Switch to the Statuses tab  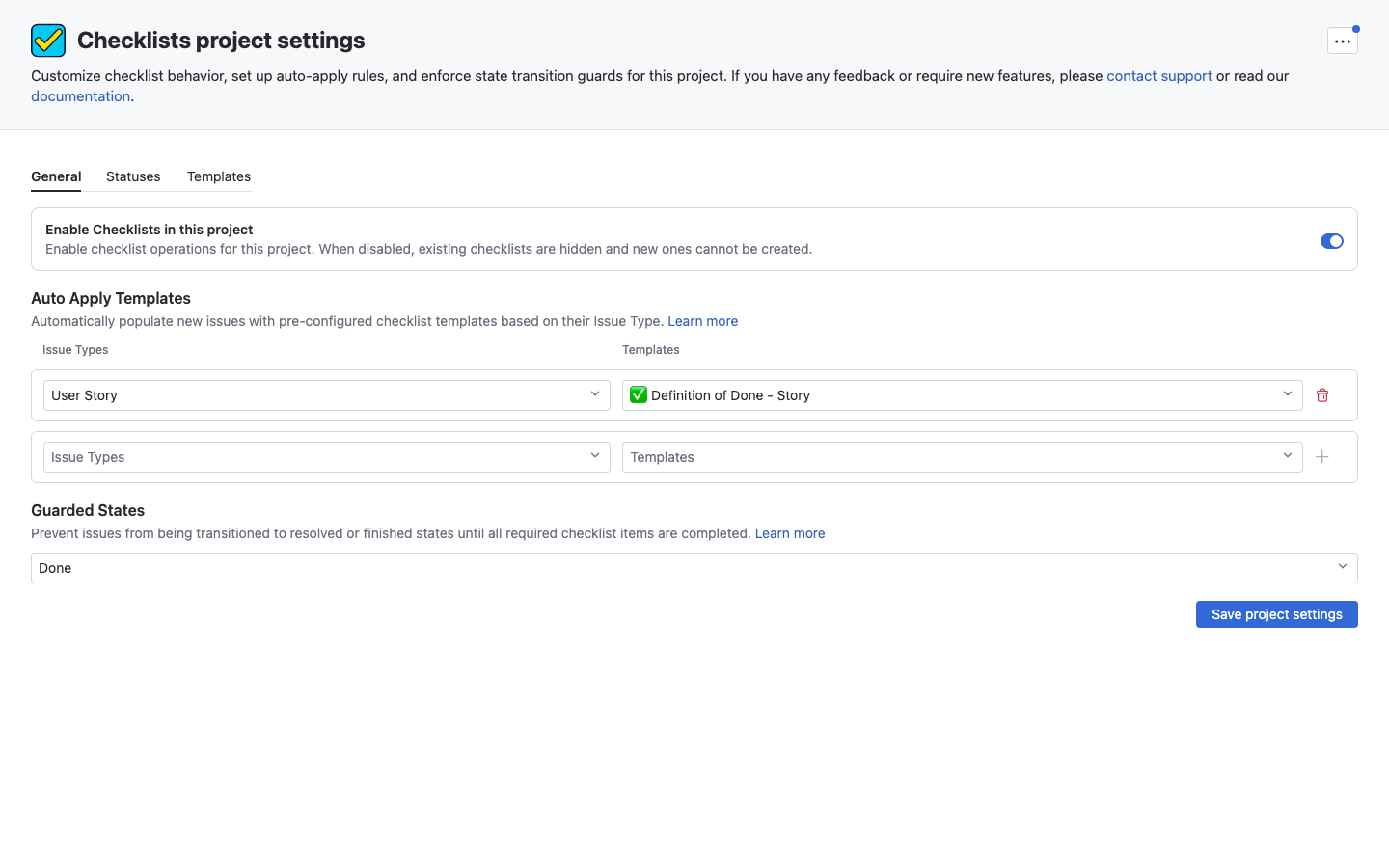tap(133, 176)
